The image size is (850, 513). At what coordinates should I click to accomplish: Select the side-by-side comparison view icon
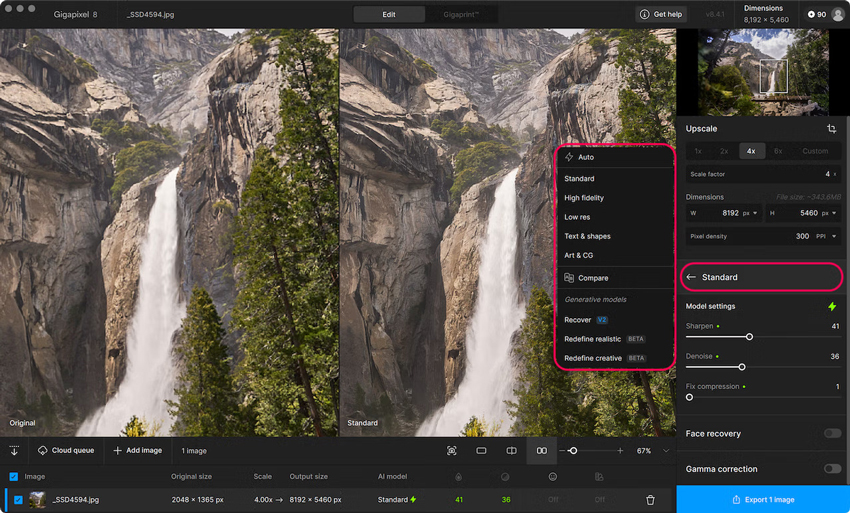pos(542,451)
